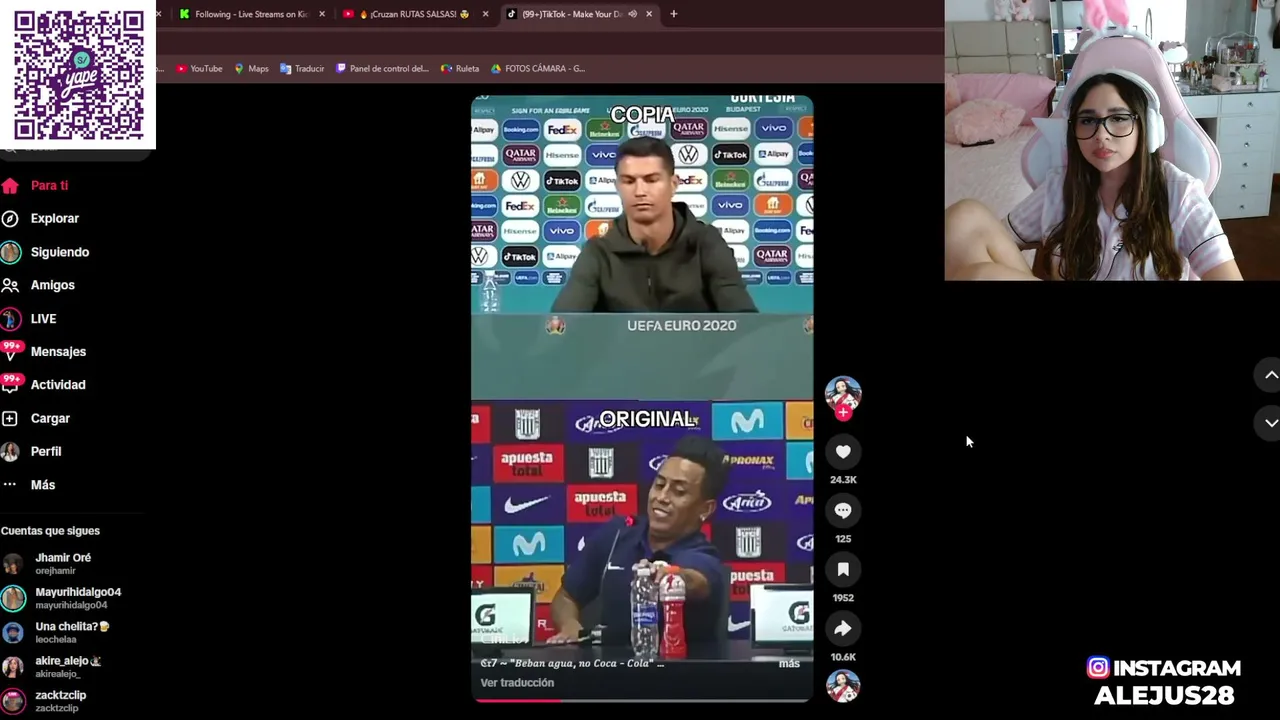Image resolution: width=1280 pixels, height=720 pixels.
Task: Open the spinning sound disc avatar
Action: (x=843, y=686)
